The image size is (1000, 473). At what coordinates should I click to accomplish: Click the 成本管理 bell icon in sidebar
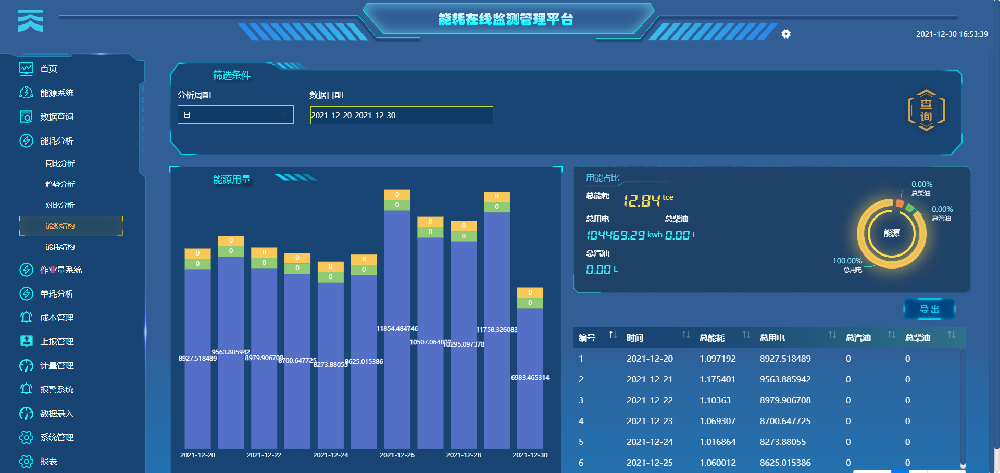pos(26,317)
